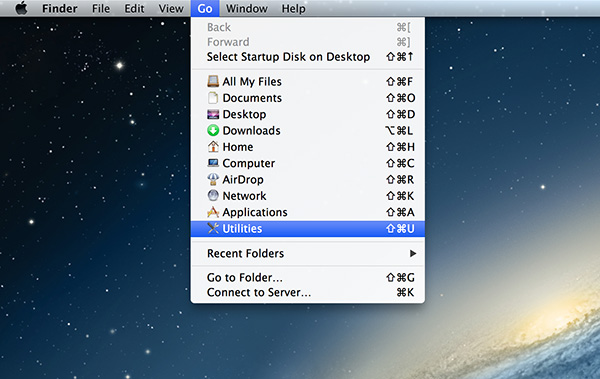
Task: Choose Go to Folder… entry
Action: 308,278
